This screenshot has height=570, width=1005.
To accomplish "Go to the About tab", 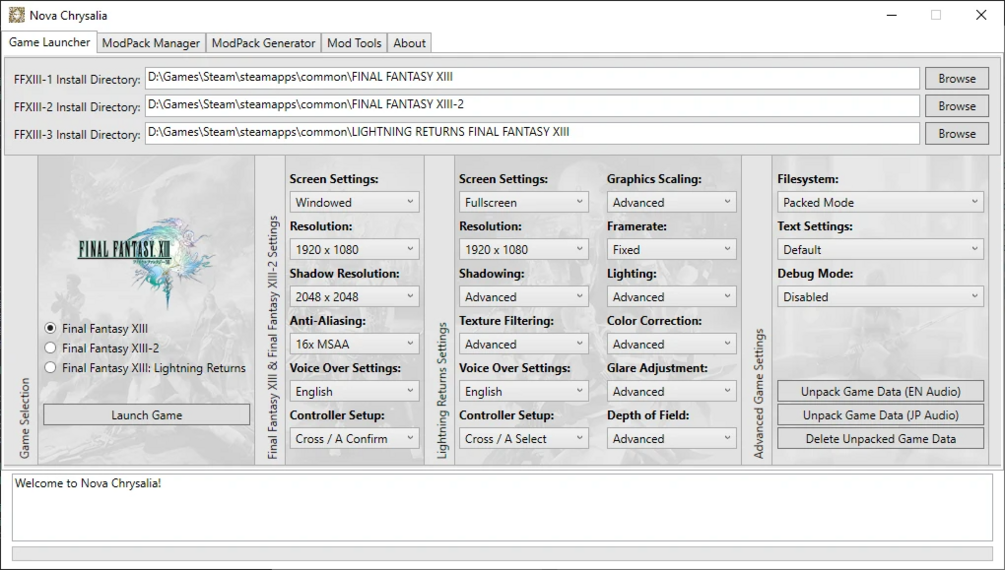I will (x=410, y=43).
